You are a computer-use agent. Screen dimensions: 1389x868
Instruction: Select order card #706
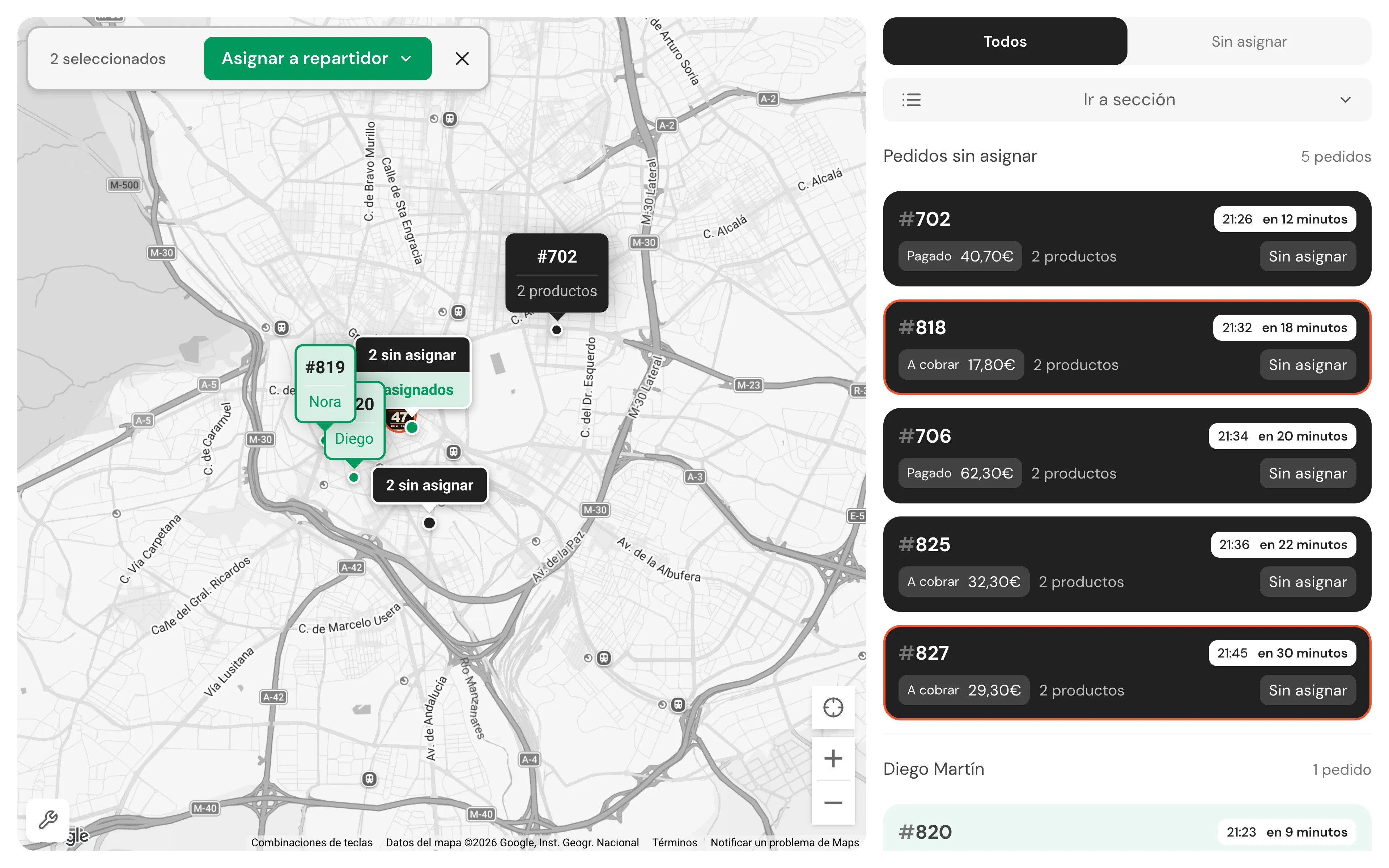click(1127, 456)
